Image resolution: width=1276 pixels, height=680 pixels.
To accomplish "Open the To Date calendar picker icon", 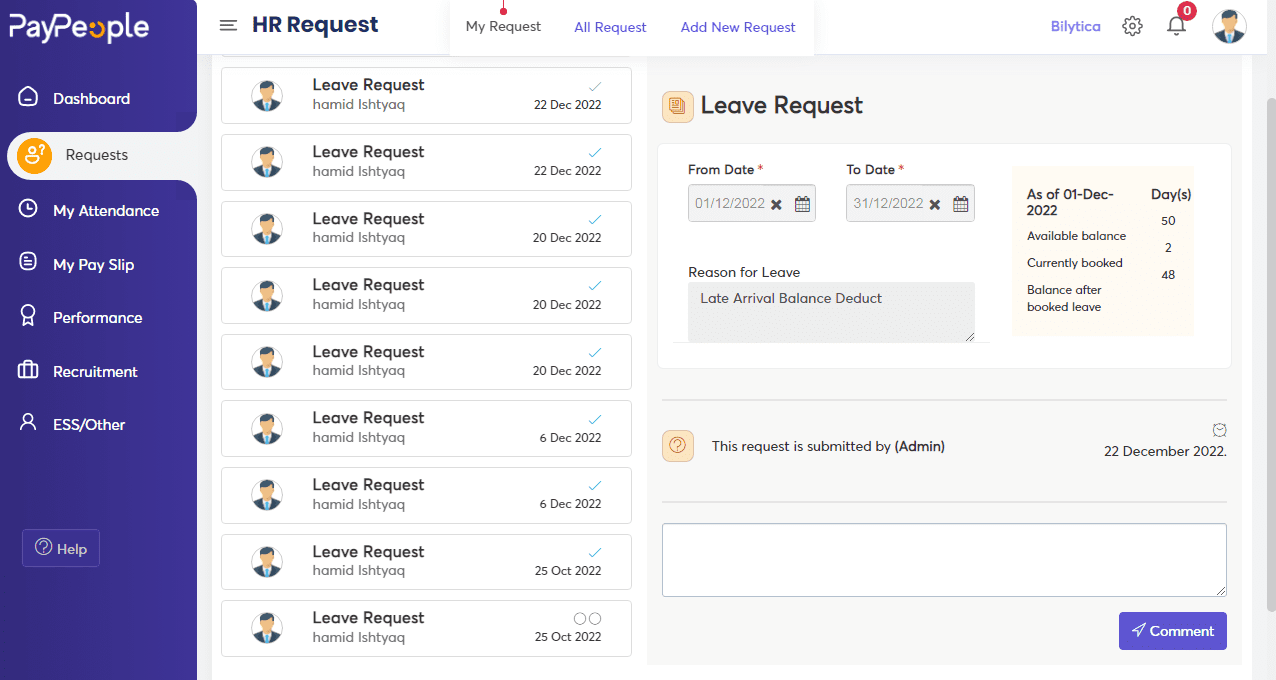I will pos(961,204).
